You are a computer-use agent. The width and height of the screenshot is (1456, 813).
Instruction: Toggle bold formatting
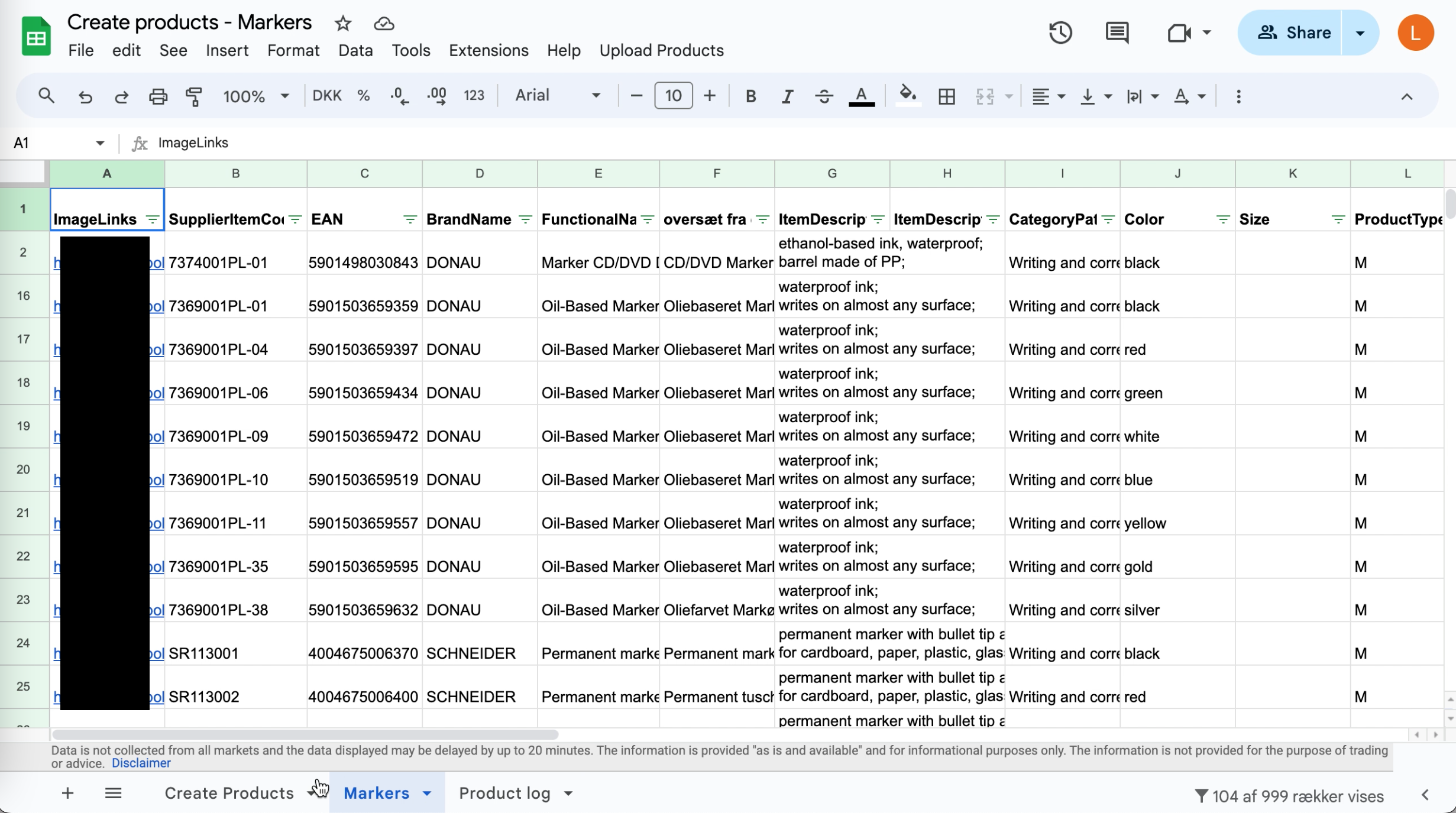pos(750,96)
